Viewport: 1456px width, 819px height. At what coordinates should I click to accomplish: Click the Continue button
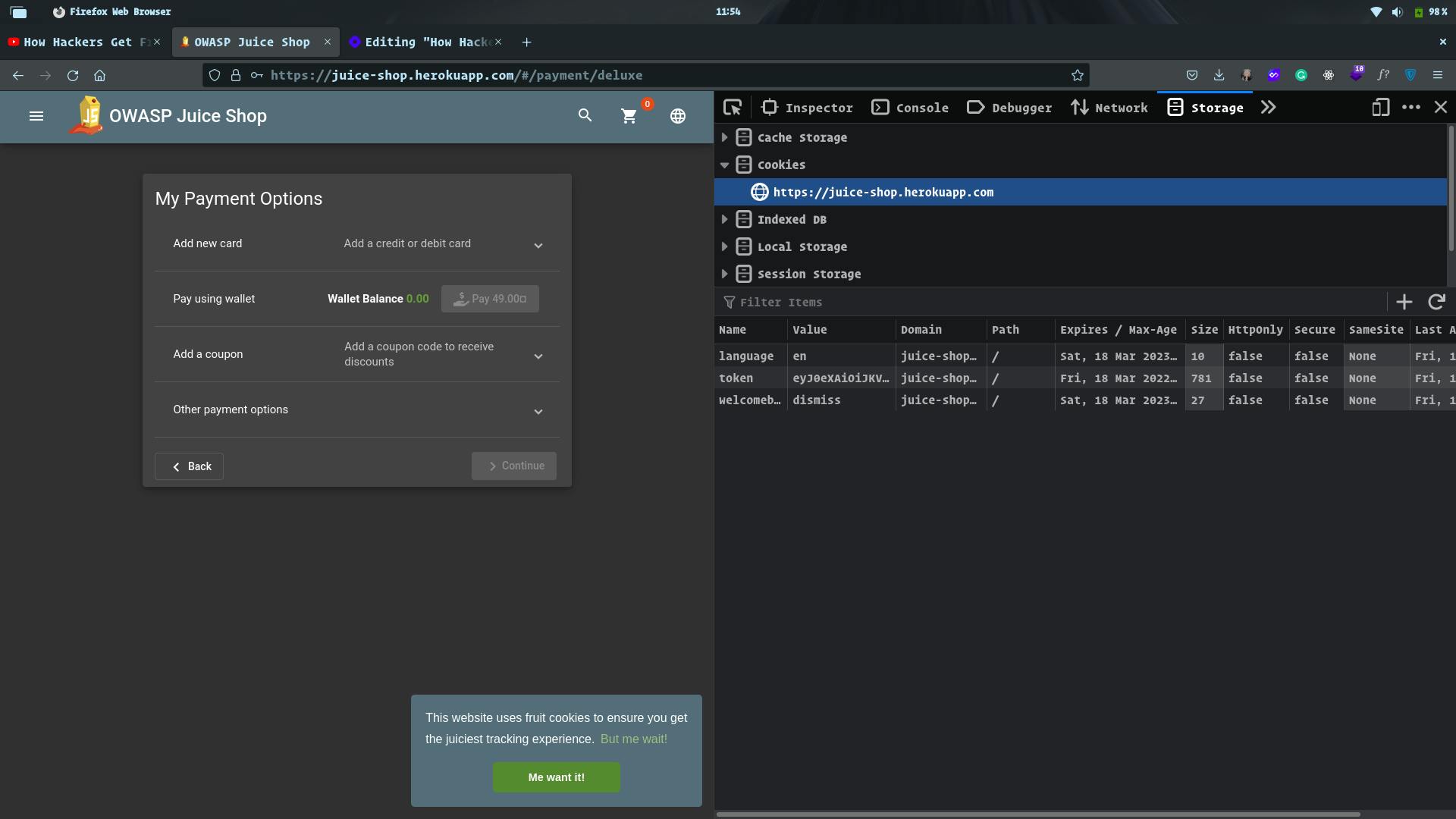tap(514, 466)
